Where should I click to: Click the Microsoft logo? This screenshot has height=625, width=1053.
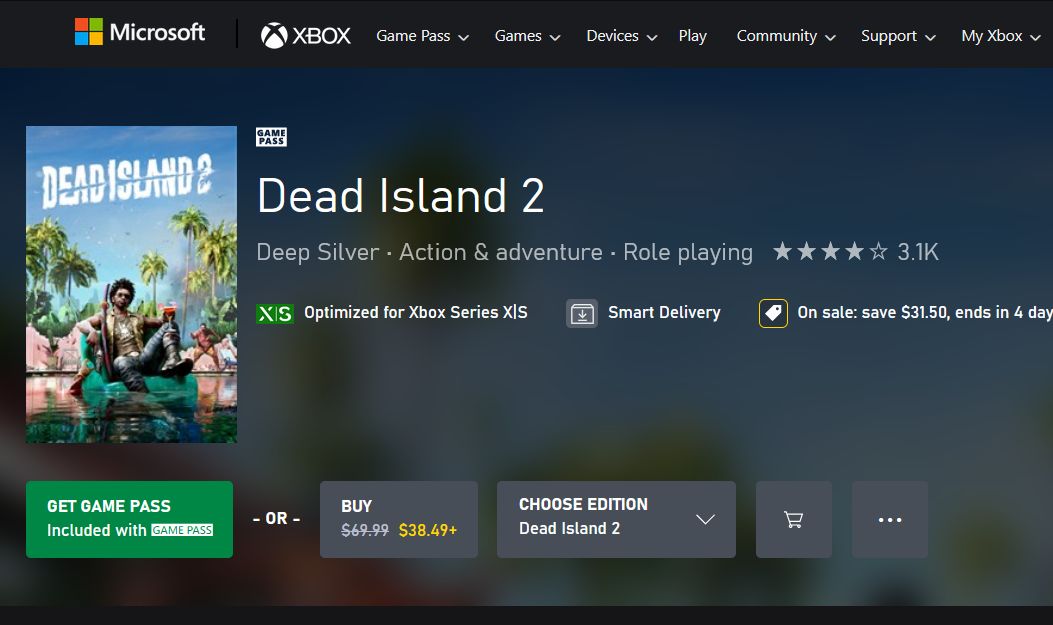tap(140, 32)
